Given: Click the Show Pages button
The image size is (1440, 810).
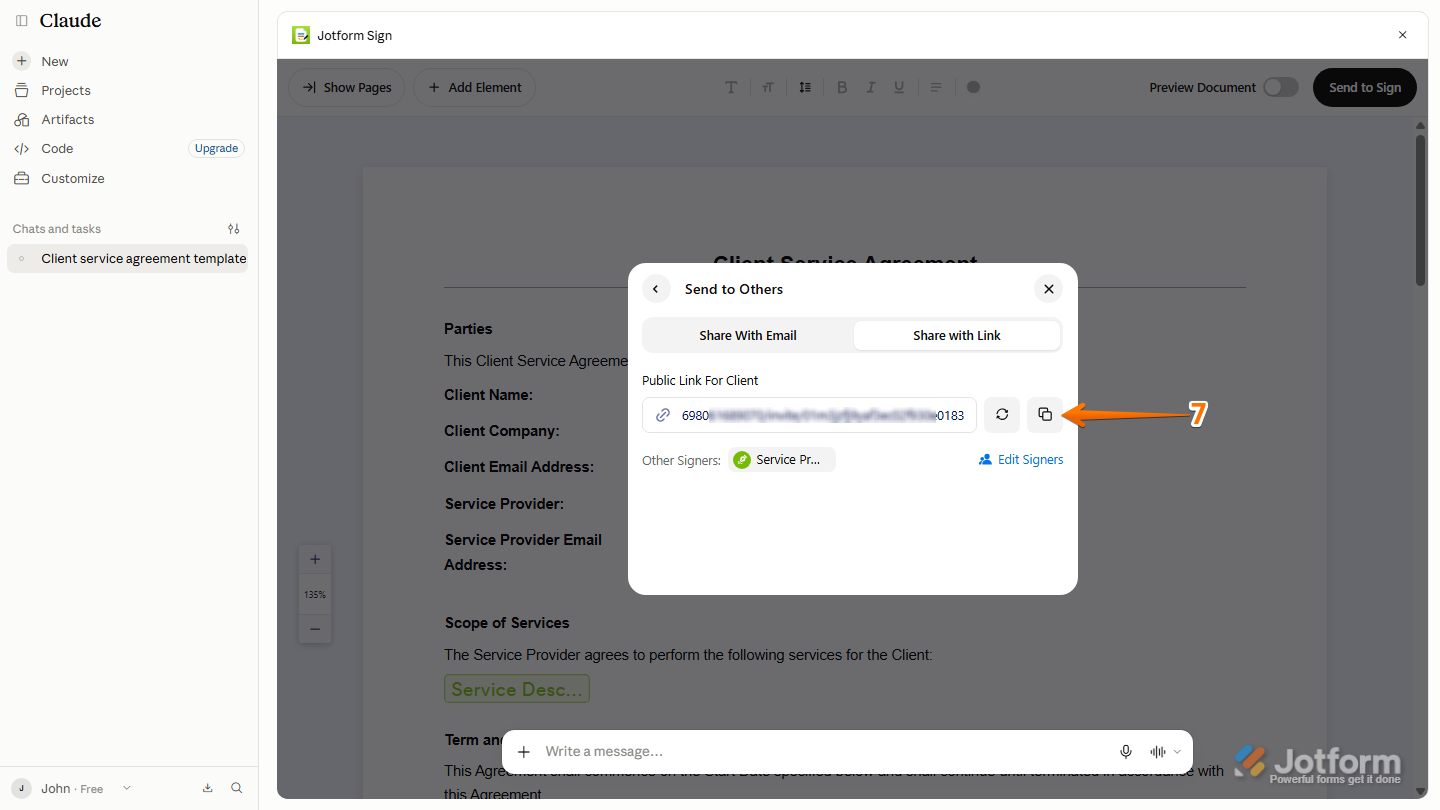Looking at the screenshot, I should [x=347, y=87].
